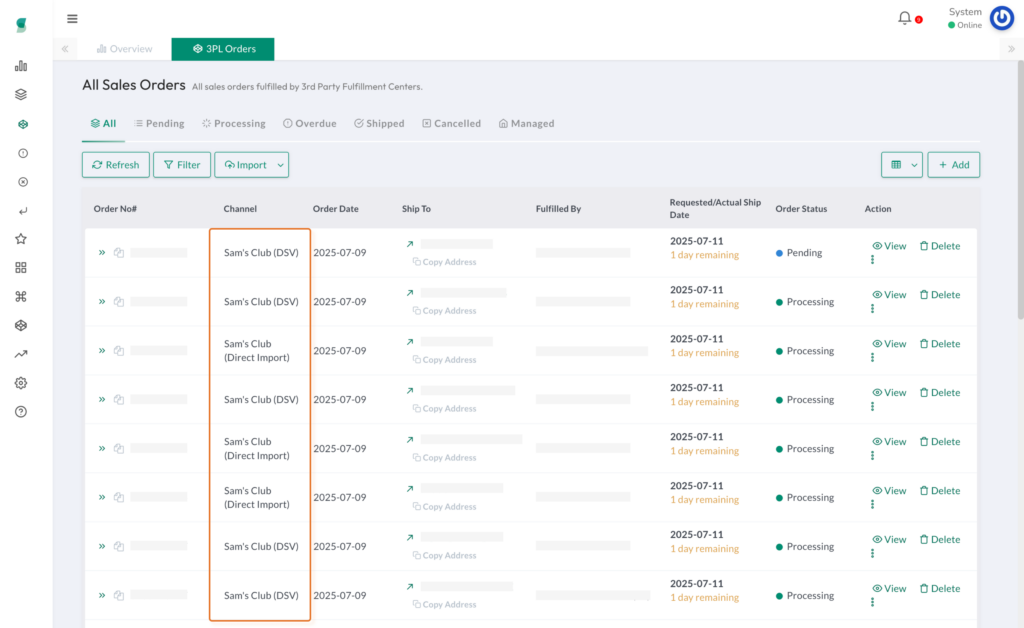Expand the last visible order row
The image size is (1024, 628).
(x=102, y=595)
